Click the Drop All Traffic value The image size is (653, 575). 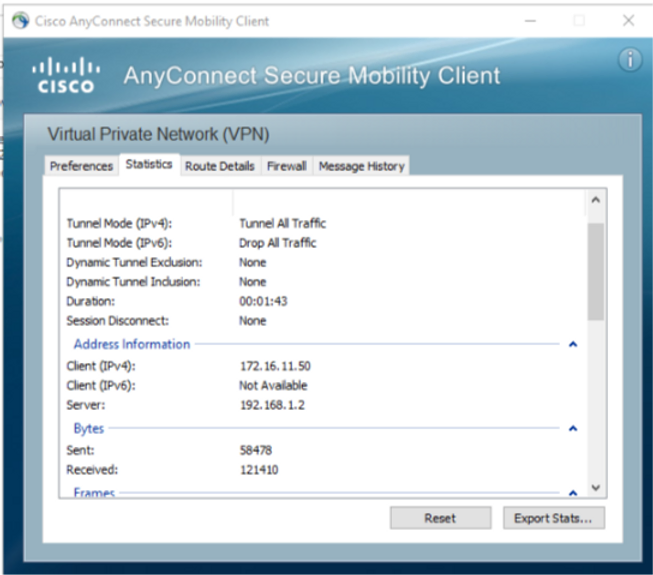click(278, 243)
